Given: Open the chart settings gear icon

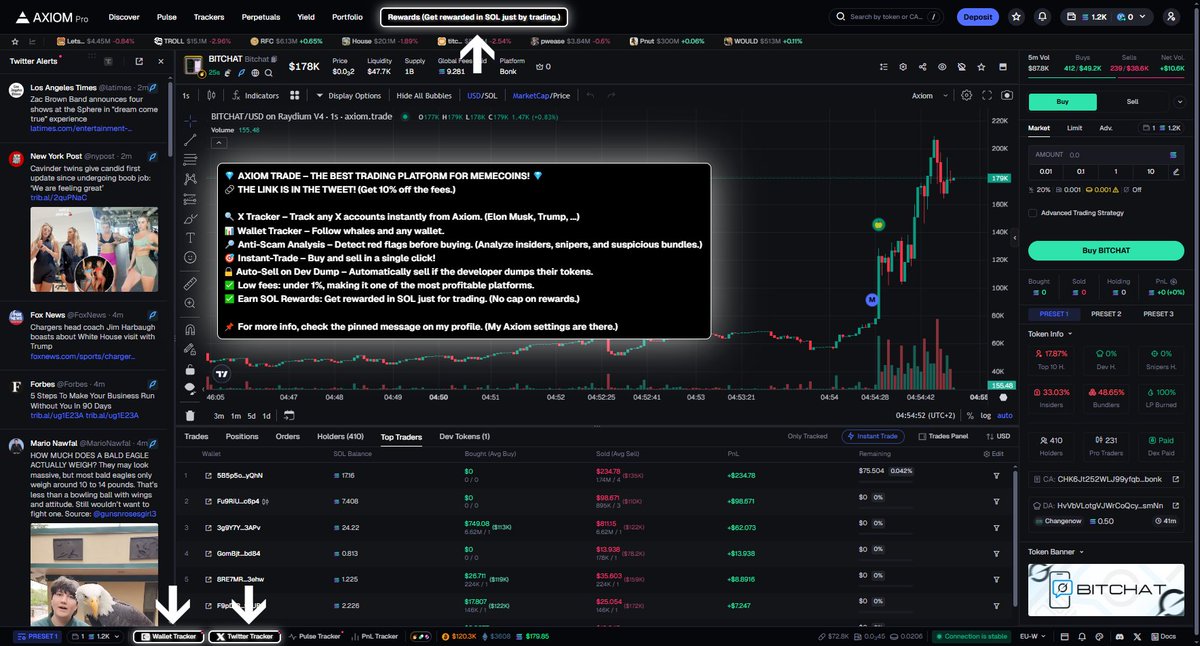Looking at the screenshot, I should 966,95.
